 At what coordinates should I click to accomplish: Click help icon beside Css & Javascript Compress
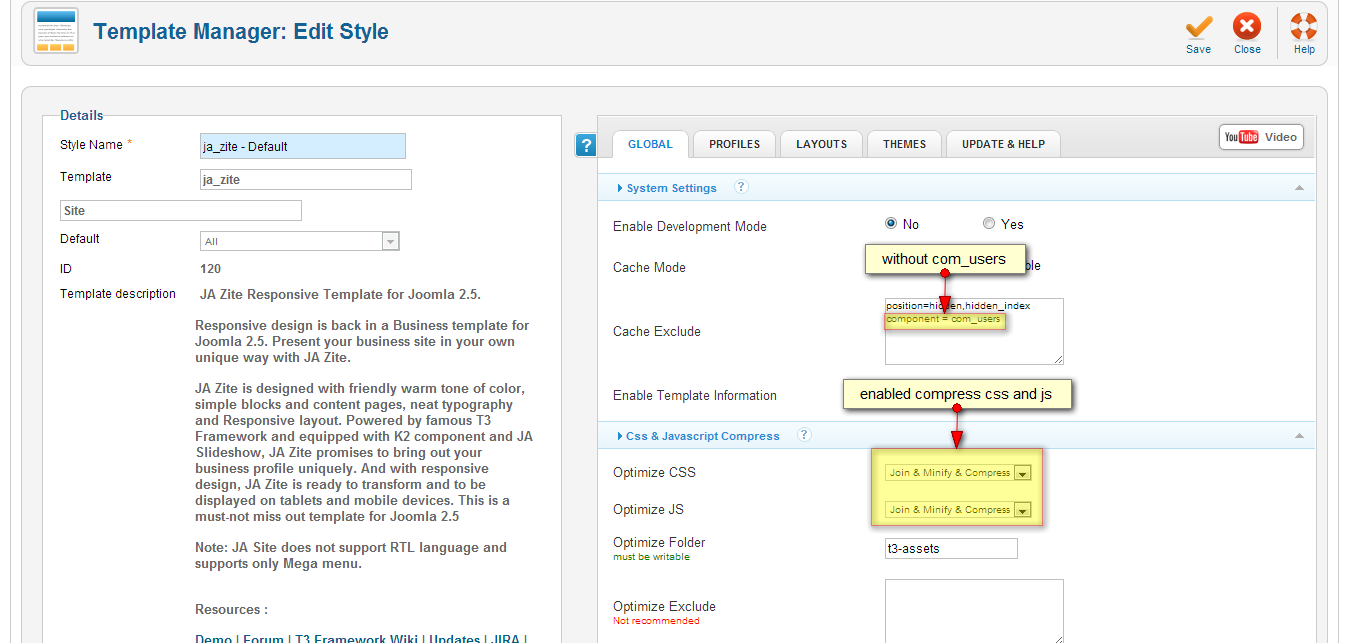coord(804,435)
